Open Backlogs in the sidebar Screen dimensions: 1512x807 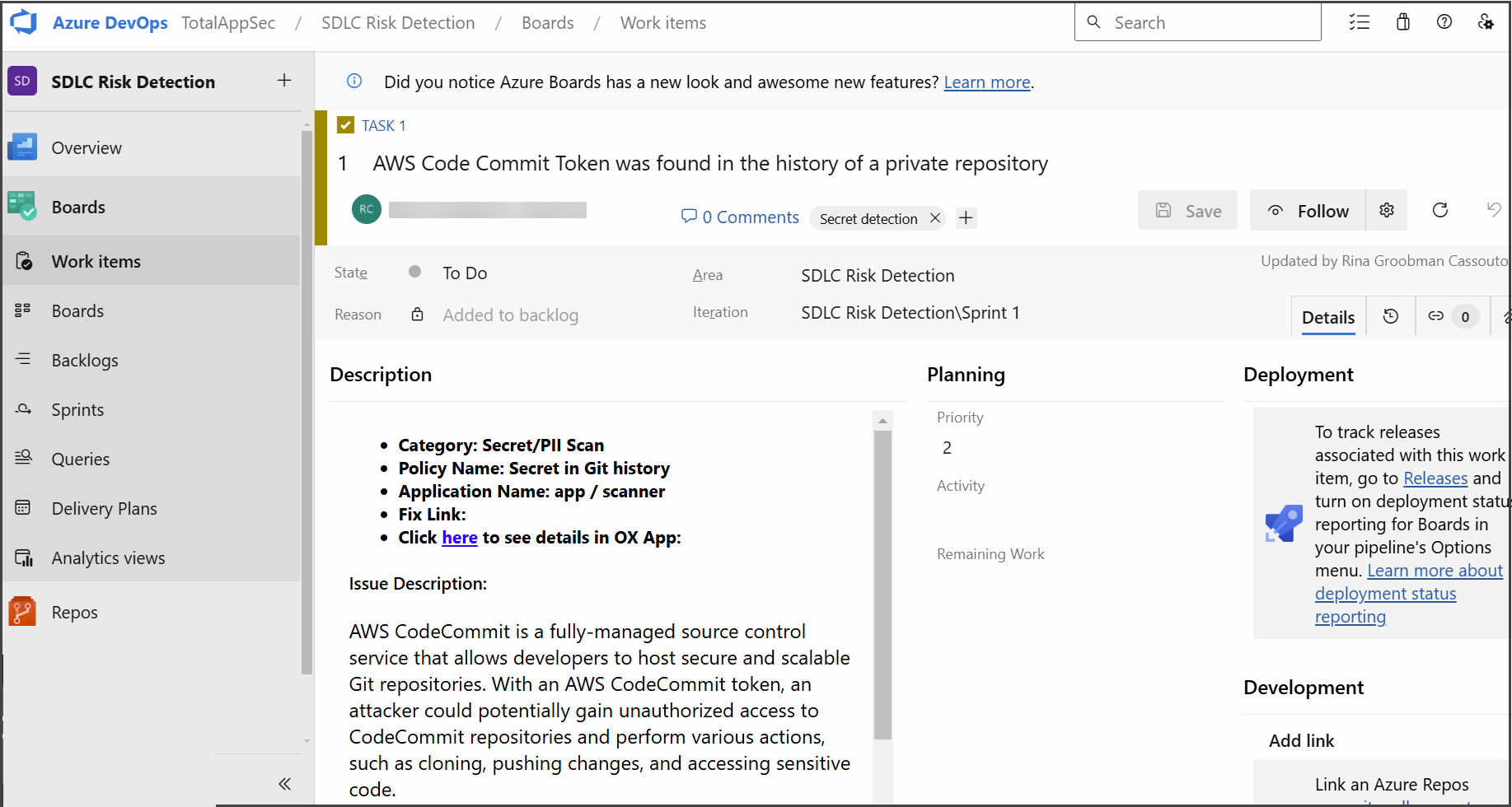[85, 361]
